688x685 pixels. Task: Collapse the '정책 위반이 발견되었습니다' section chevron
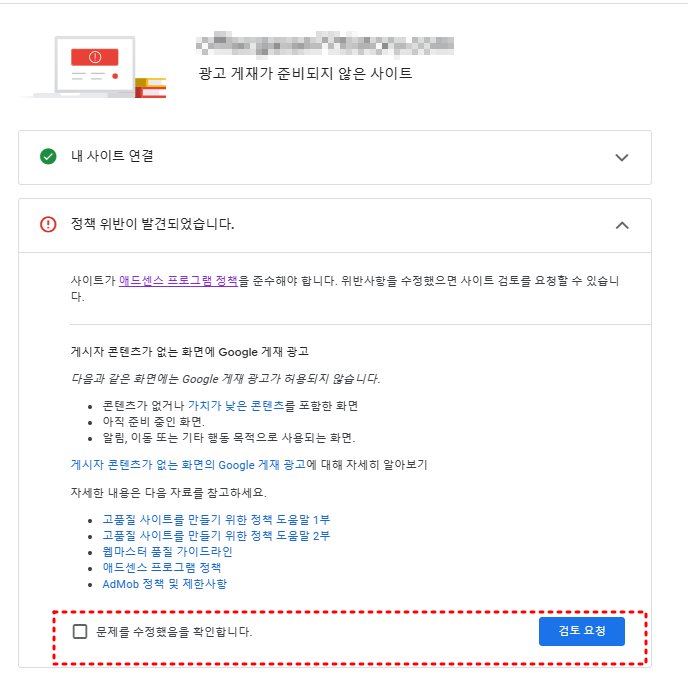click(x=622, y=225)
